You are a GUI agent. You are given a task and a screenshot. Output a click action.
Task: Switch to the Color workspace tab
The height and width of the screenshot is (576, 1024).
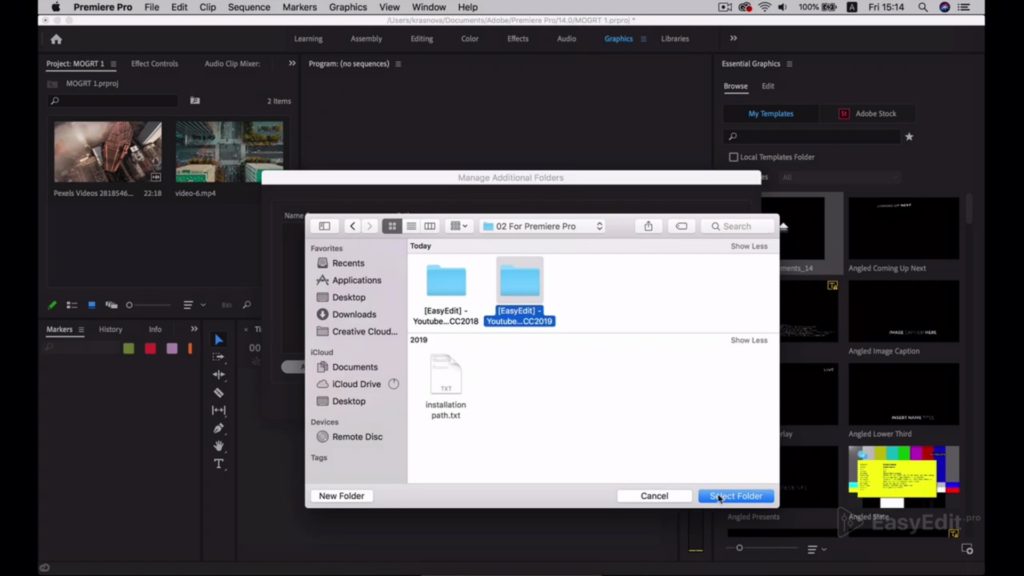click(470, 39)
